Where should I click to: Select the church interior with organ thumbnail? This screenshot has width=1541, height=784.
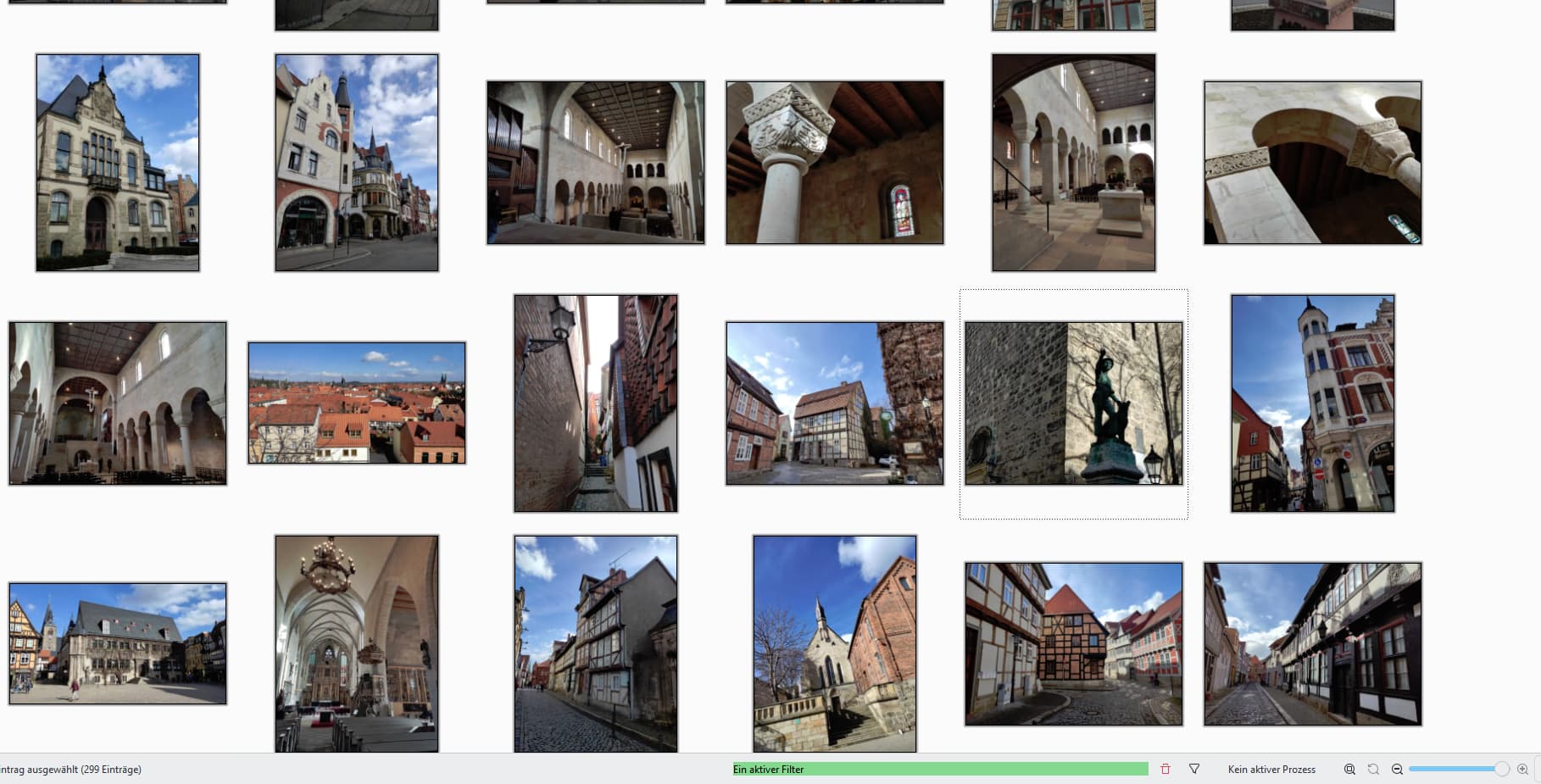click(596, 163)
